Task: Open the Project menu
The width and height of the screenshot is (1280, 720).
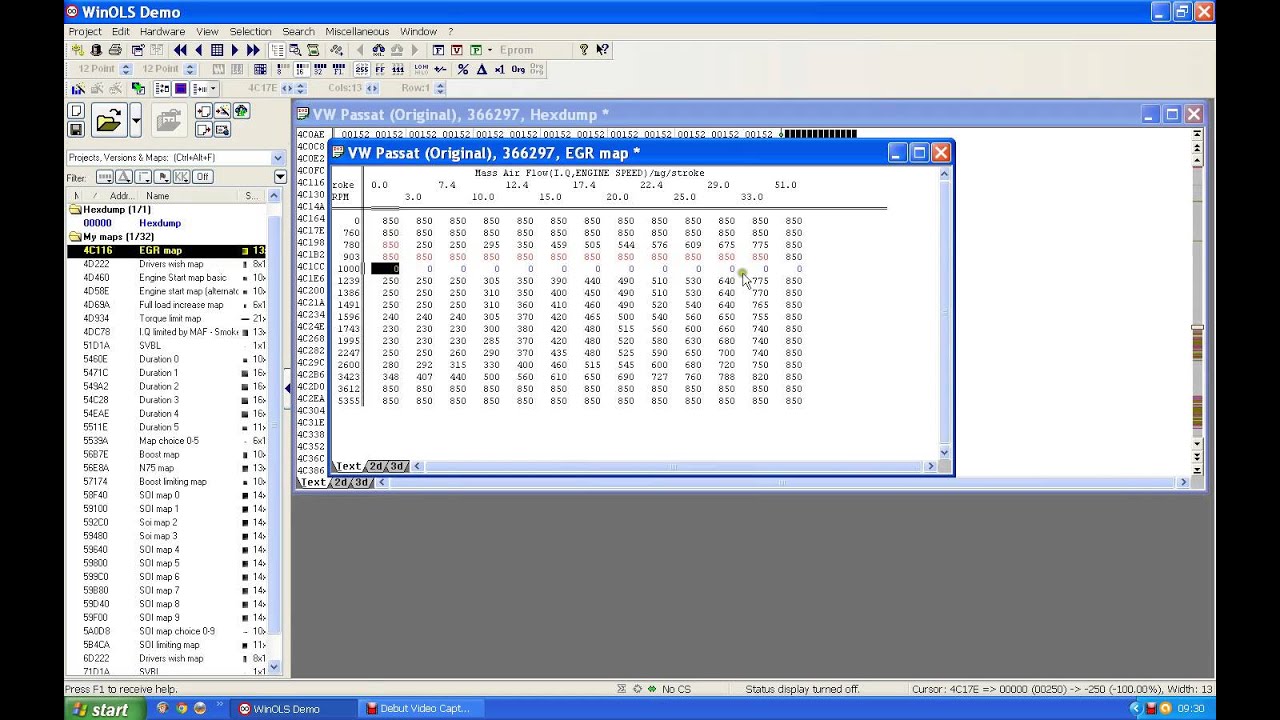Action: tap(85, 32)
